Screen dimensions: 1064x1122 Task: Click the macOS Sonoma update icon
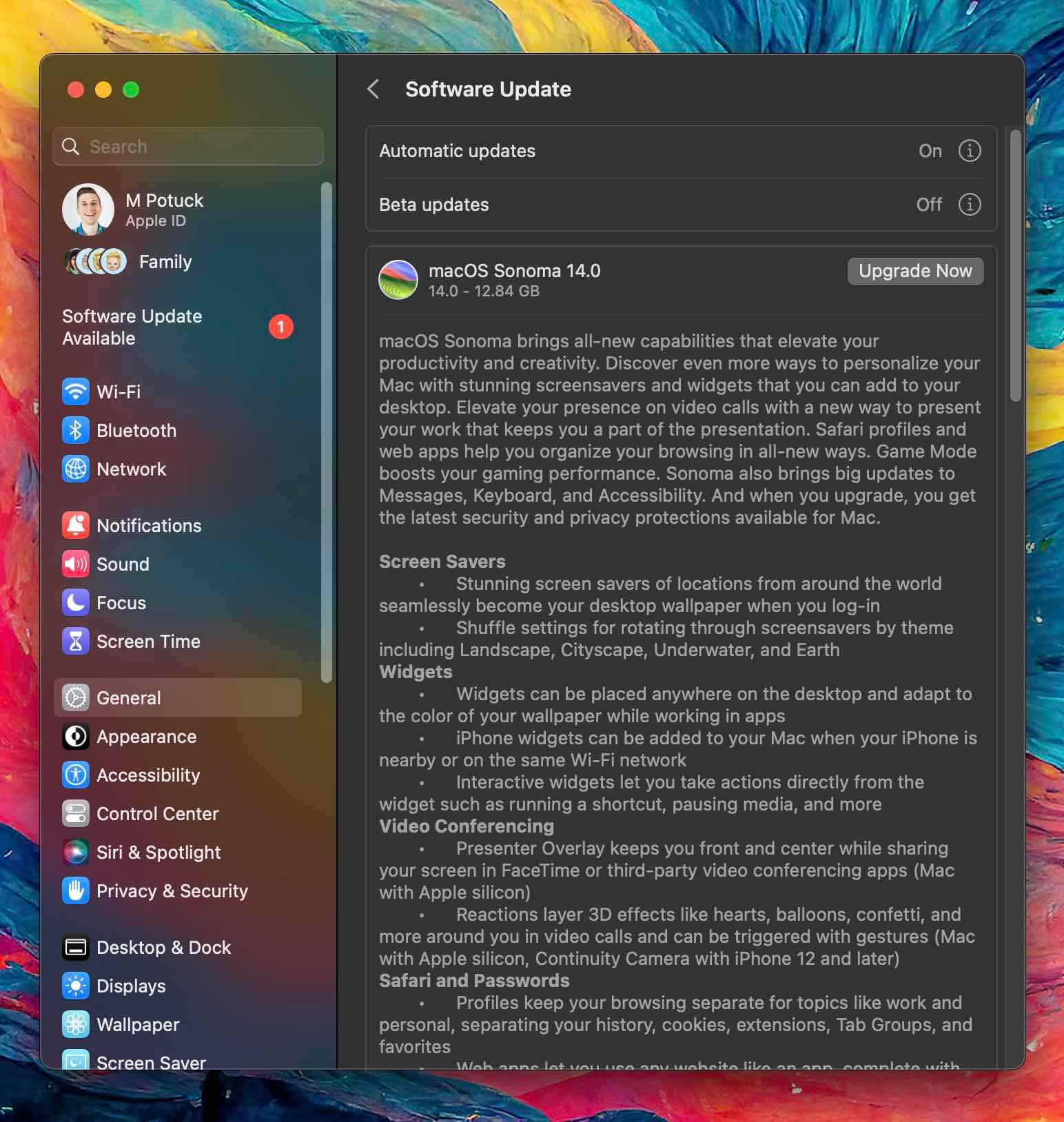coord(398,280)
